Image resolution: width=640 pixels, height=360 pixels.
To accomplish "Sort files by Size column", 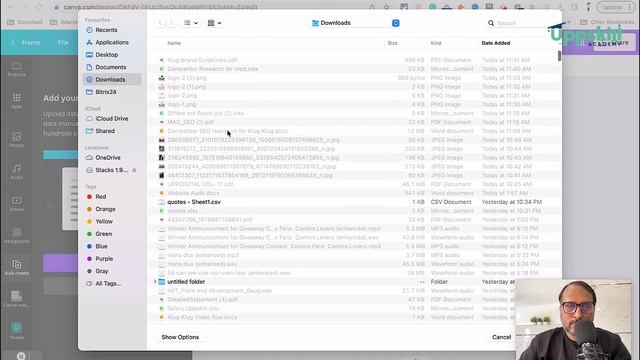I will (393, 43).
